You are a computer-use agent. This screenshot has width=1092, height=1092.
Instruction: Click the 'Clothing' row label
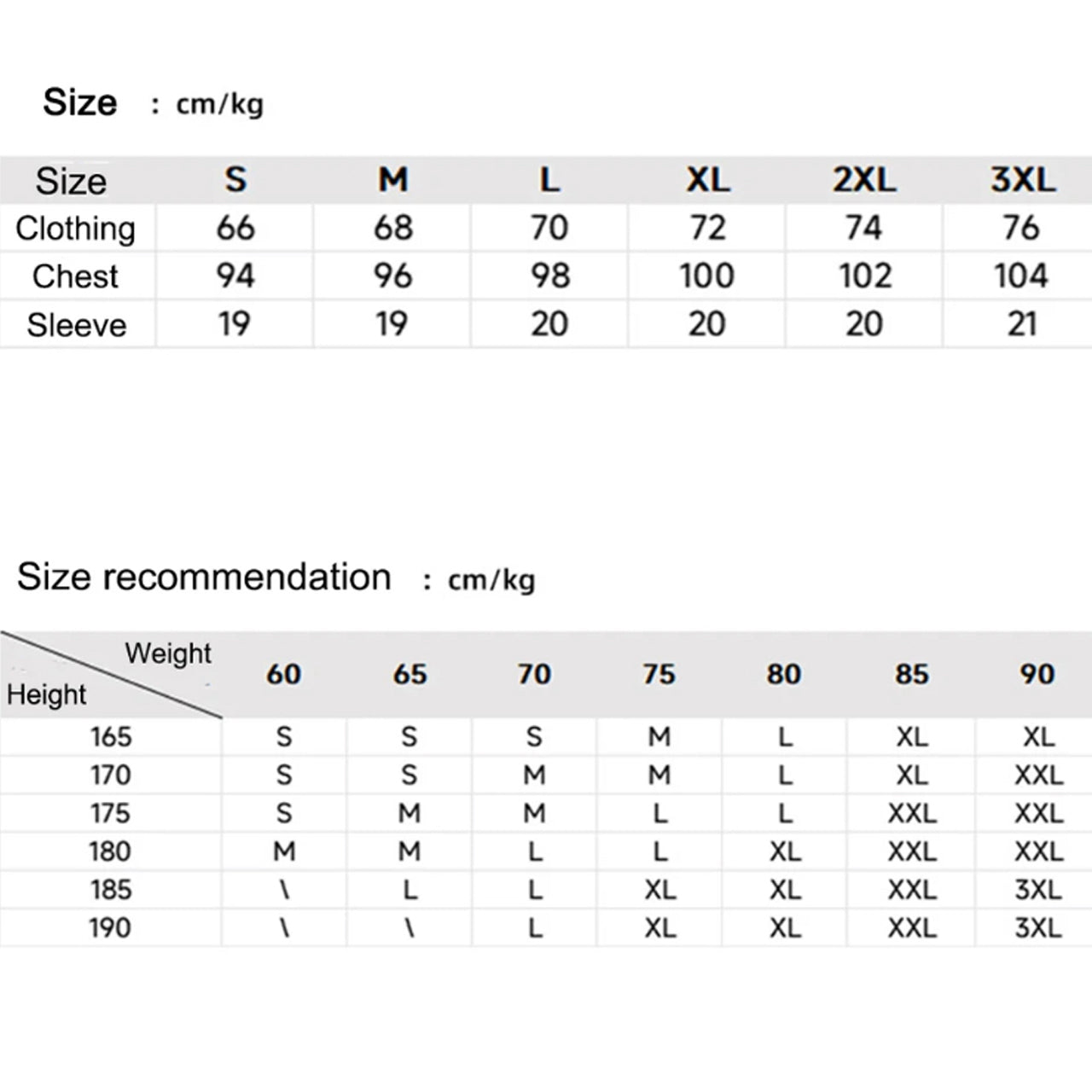point(75,229)
